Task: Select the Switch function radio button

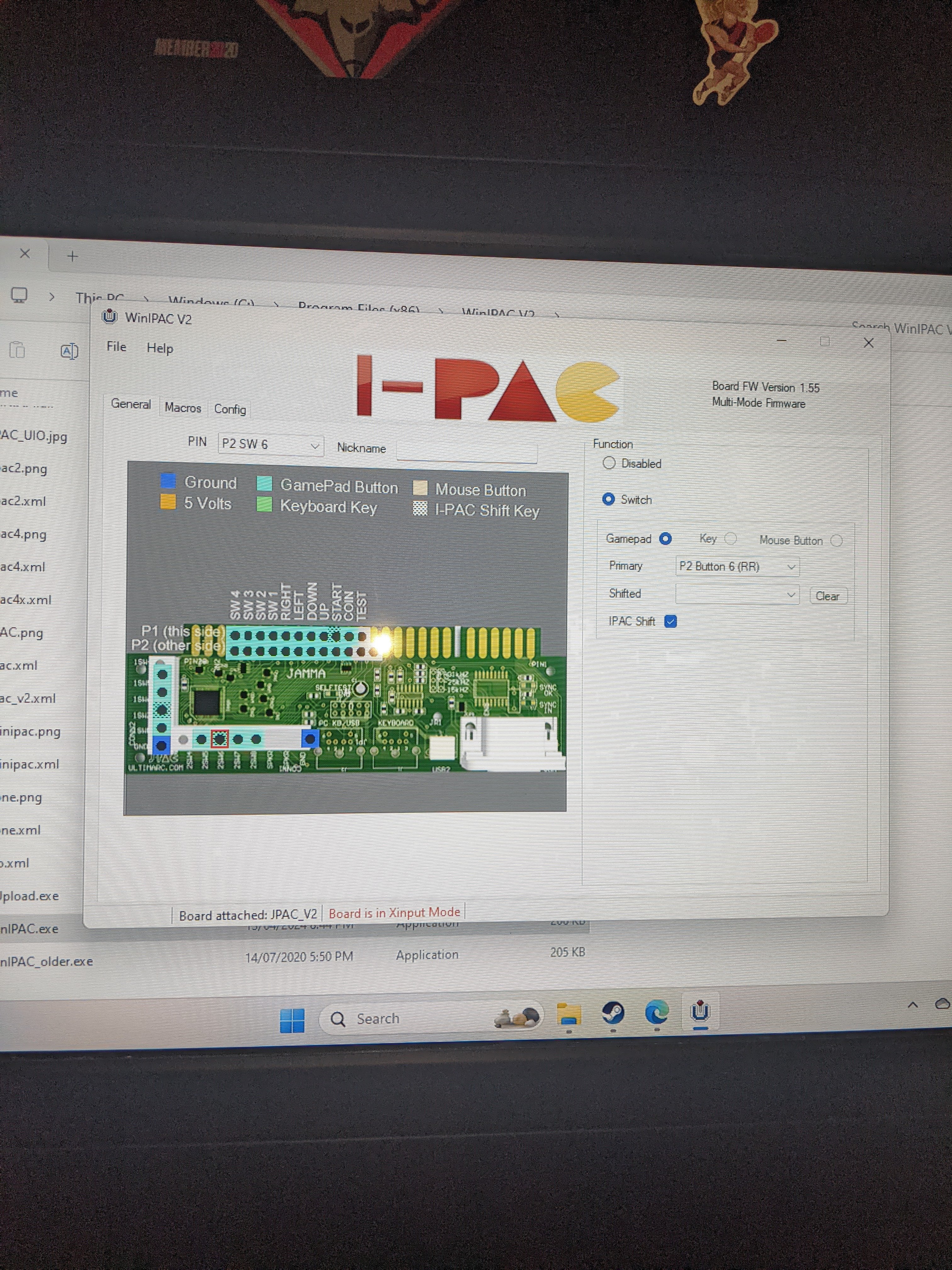Action: tap(608, 499)
